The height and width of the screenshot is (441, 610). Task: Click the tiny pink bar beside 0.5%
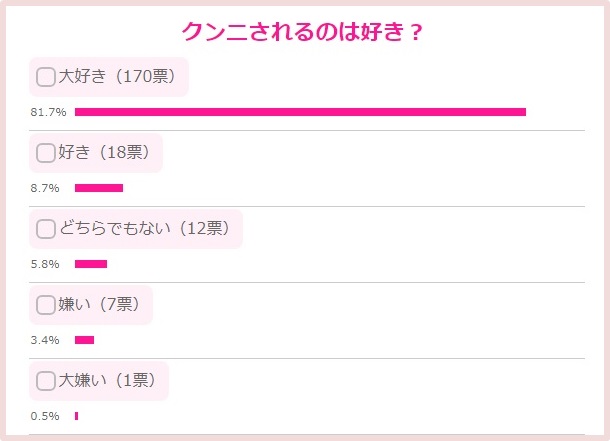pos(76,416)
